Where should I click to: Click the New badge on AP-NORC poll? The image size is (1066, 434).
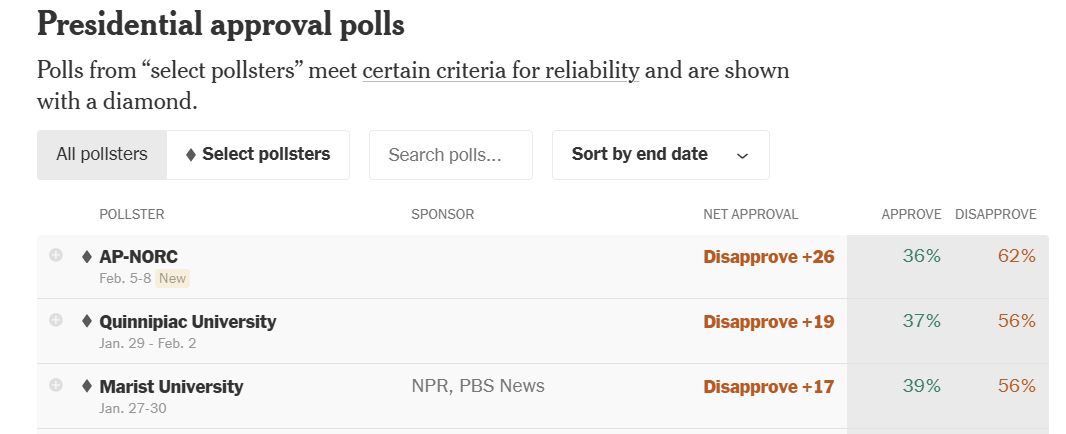click(173, 278)
